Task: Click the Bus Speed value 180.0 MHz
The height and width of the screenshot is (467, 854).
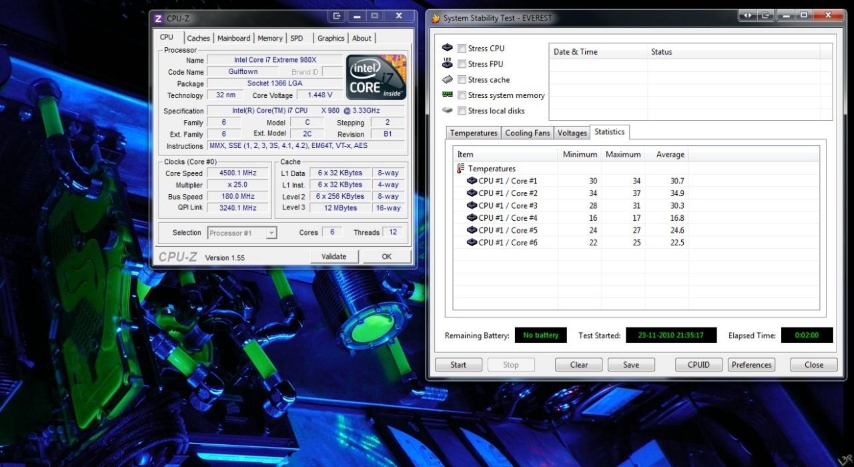Action: click(237, 196)
